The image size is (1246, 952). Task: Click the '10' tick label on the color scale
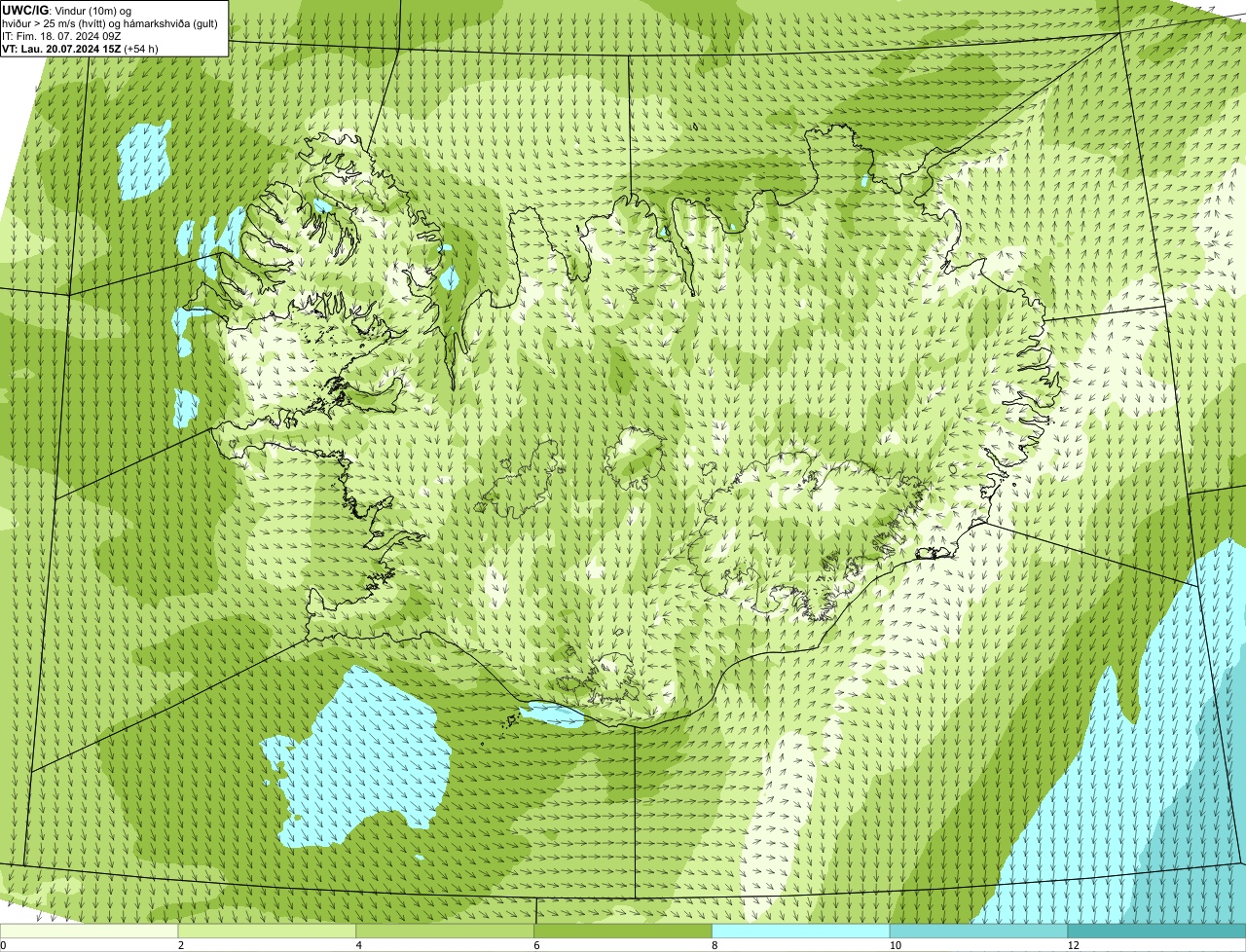(895, 945)
